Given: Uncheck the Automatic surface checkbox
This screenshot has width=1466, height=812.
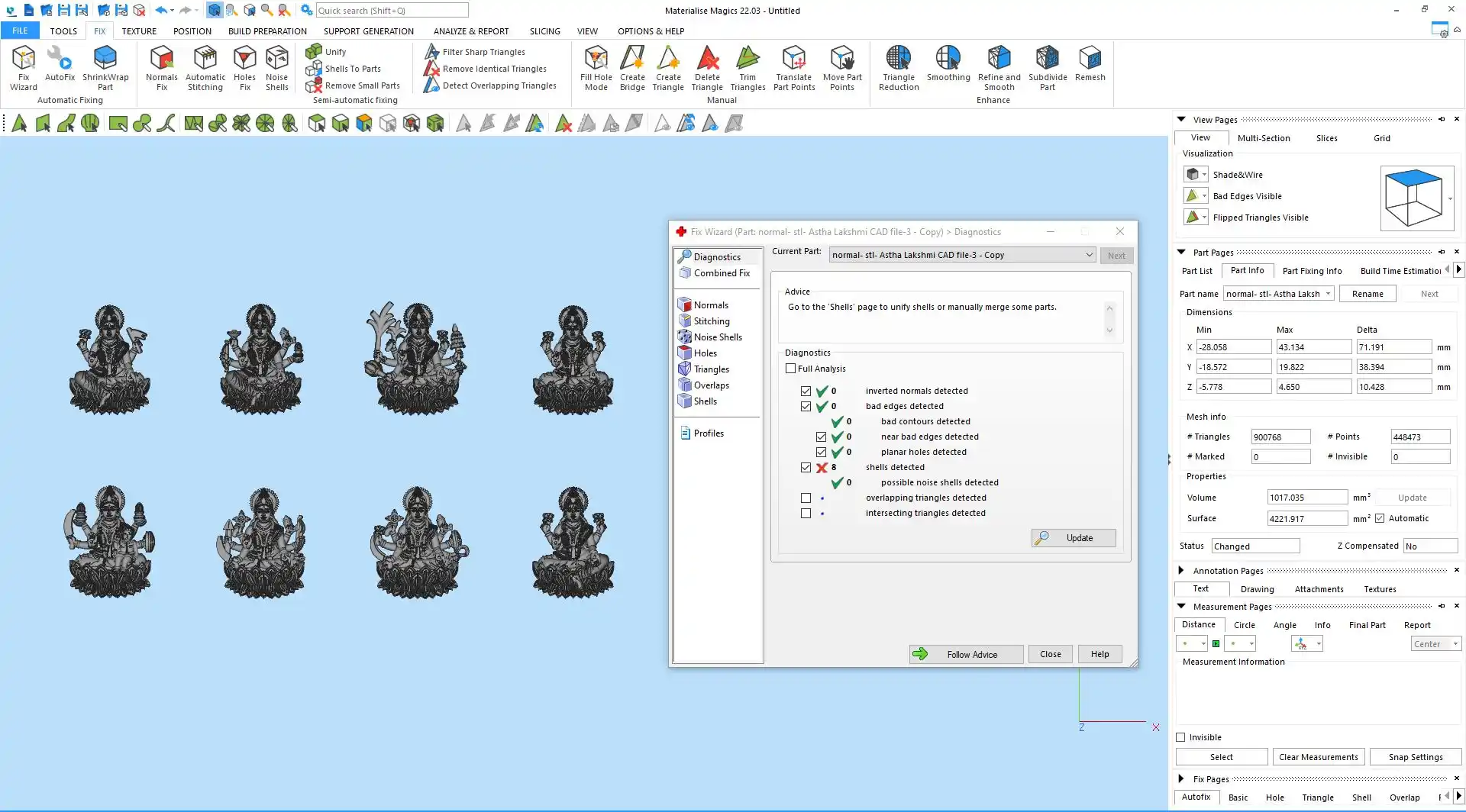Looking at the screenshot, I should 1380,519.
